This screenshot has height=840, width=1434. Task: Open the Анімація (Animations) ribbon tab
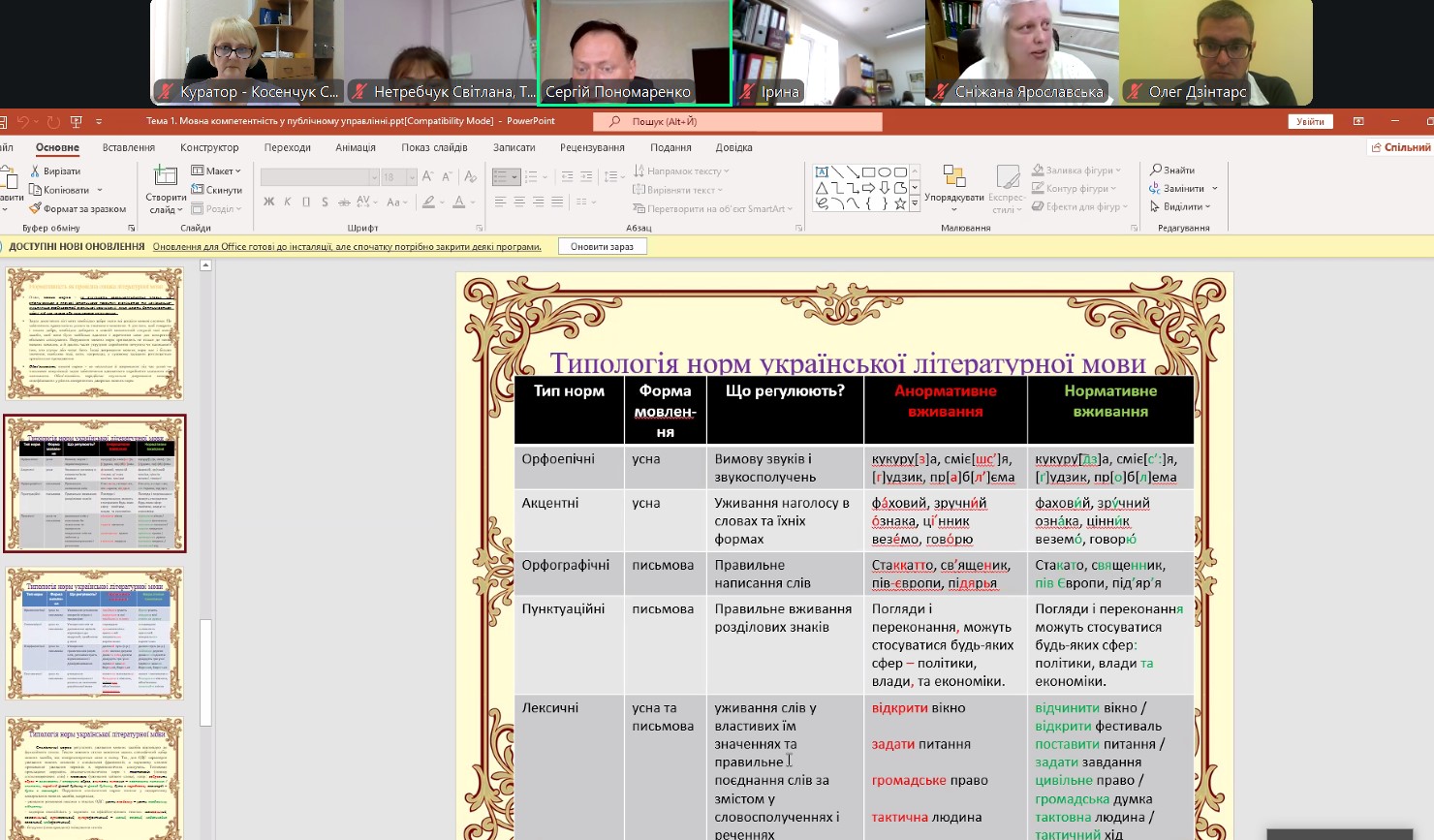click(x=356, y=147)
